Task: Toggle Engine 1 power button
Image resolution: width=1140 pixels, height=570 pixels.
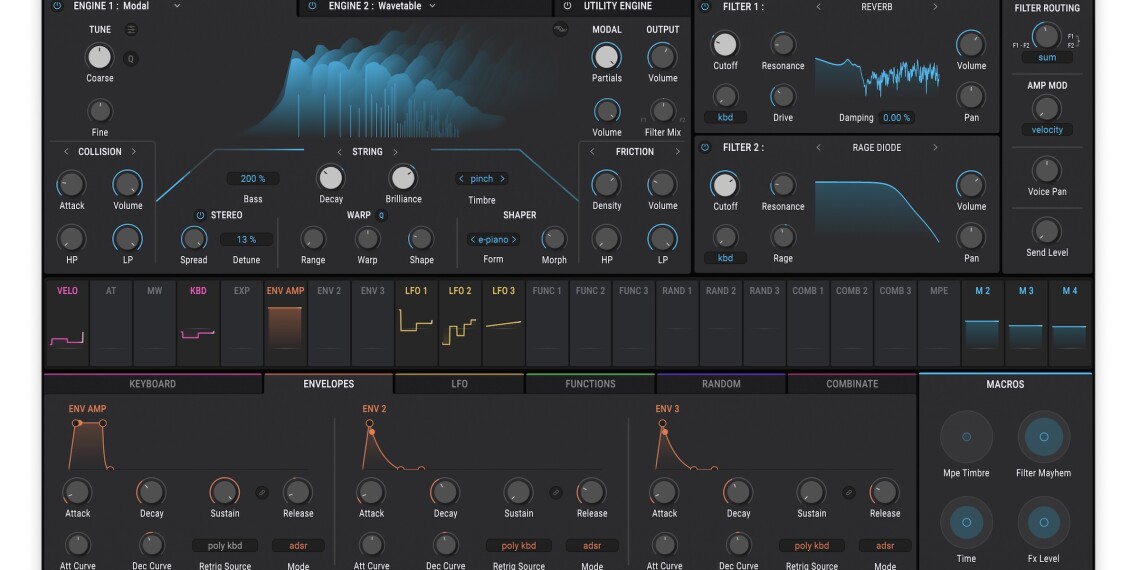Action: point(57,6)
